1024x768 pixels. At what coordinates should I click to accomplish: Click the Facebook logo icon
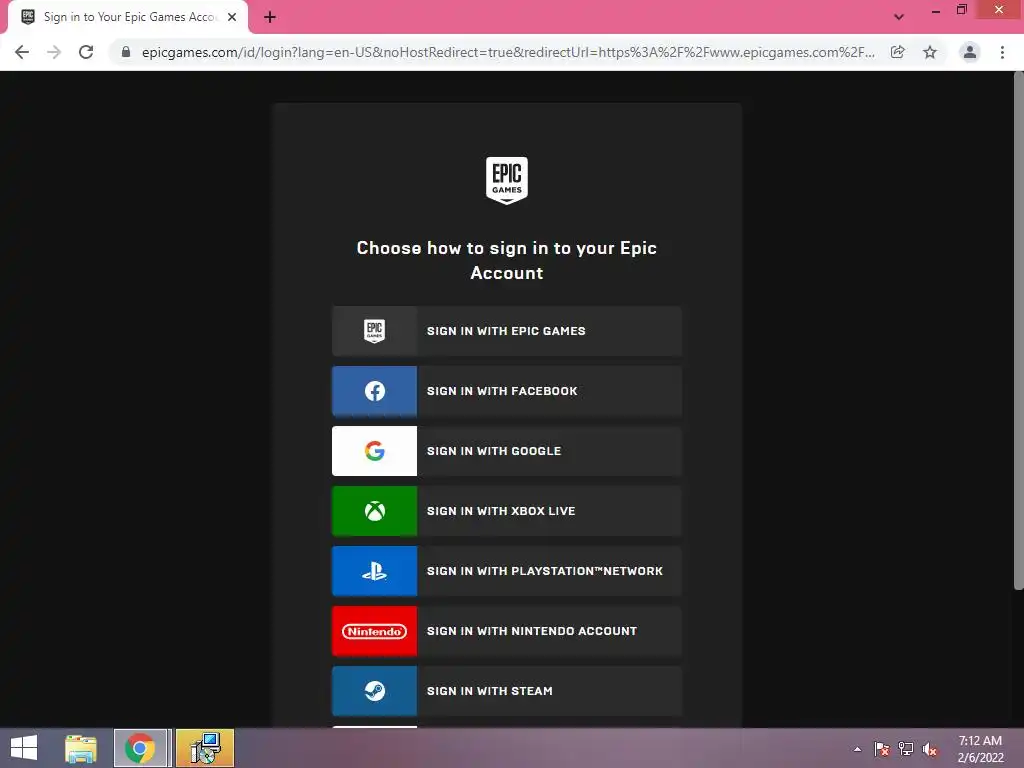point(374,391)
